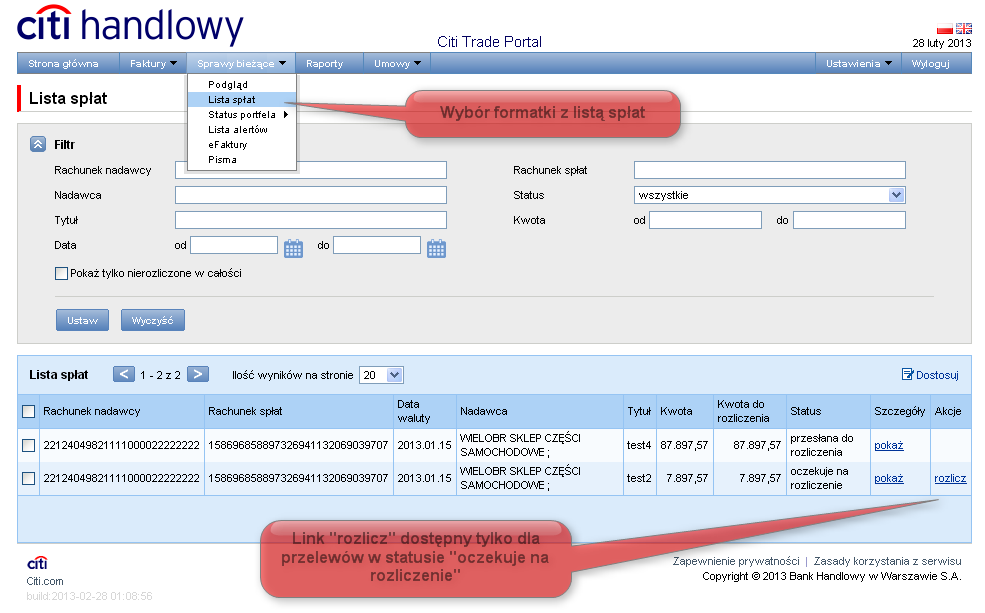
Task: Expand the Faktury menu
Action: pos(153,63)
